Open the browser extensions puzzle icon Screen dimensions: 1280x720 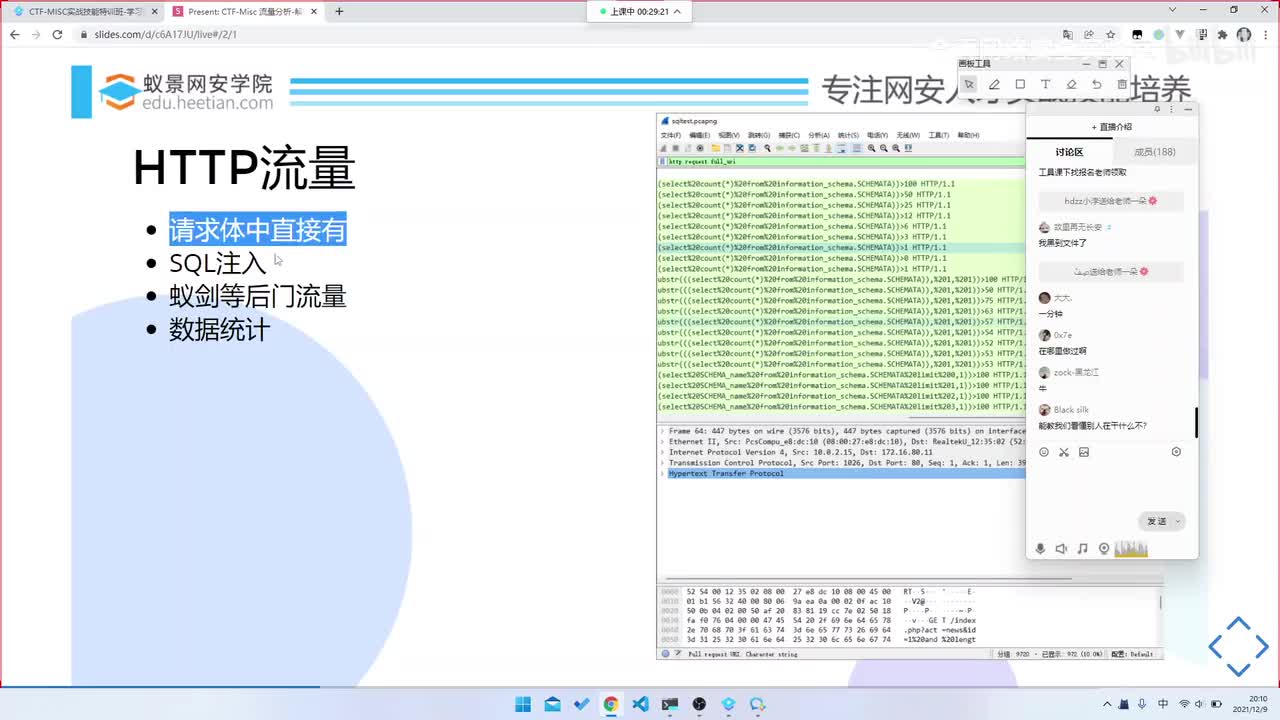1222,34
